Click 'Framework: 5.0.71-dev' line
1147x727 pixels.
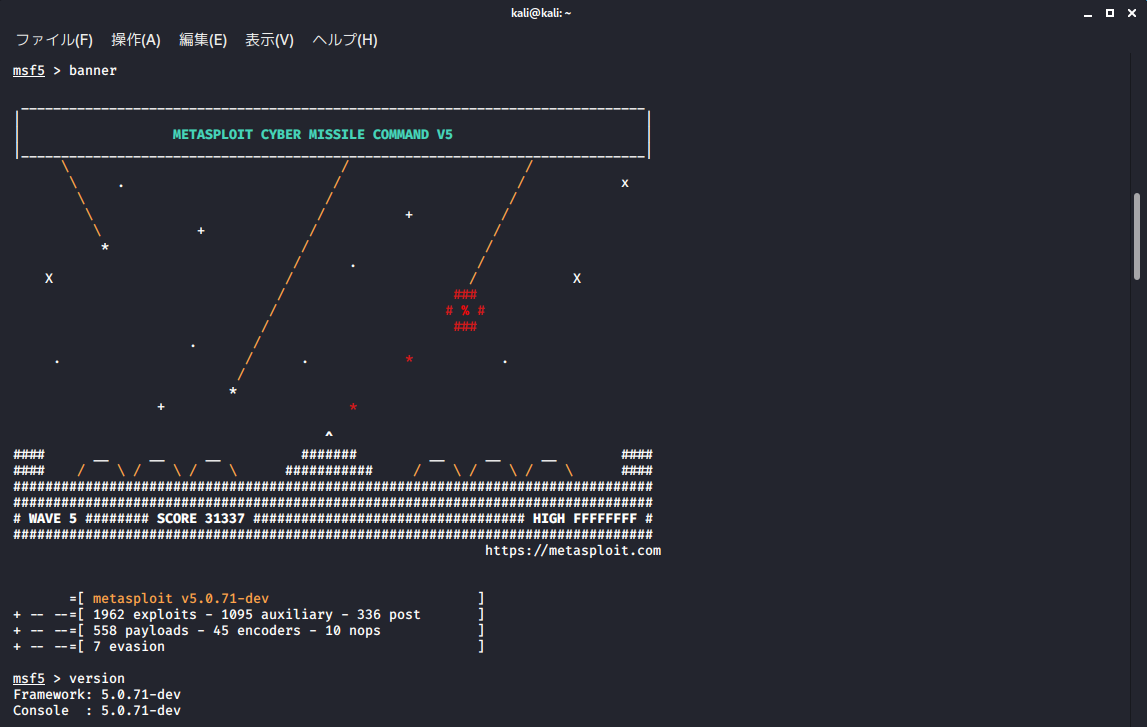point(97,695)
